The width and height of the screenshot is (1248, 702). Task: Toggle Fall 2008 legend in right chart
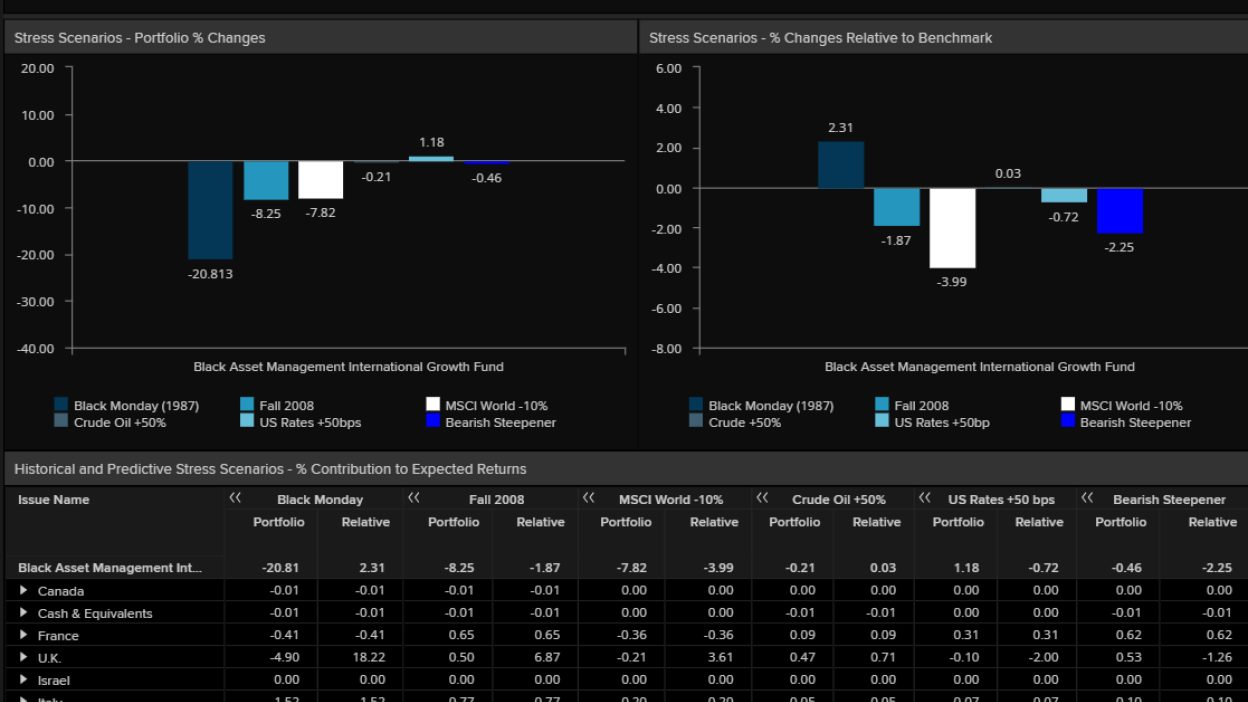921,406
